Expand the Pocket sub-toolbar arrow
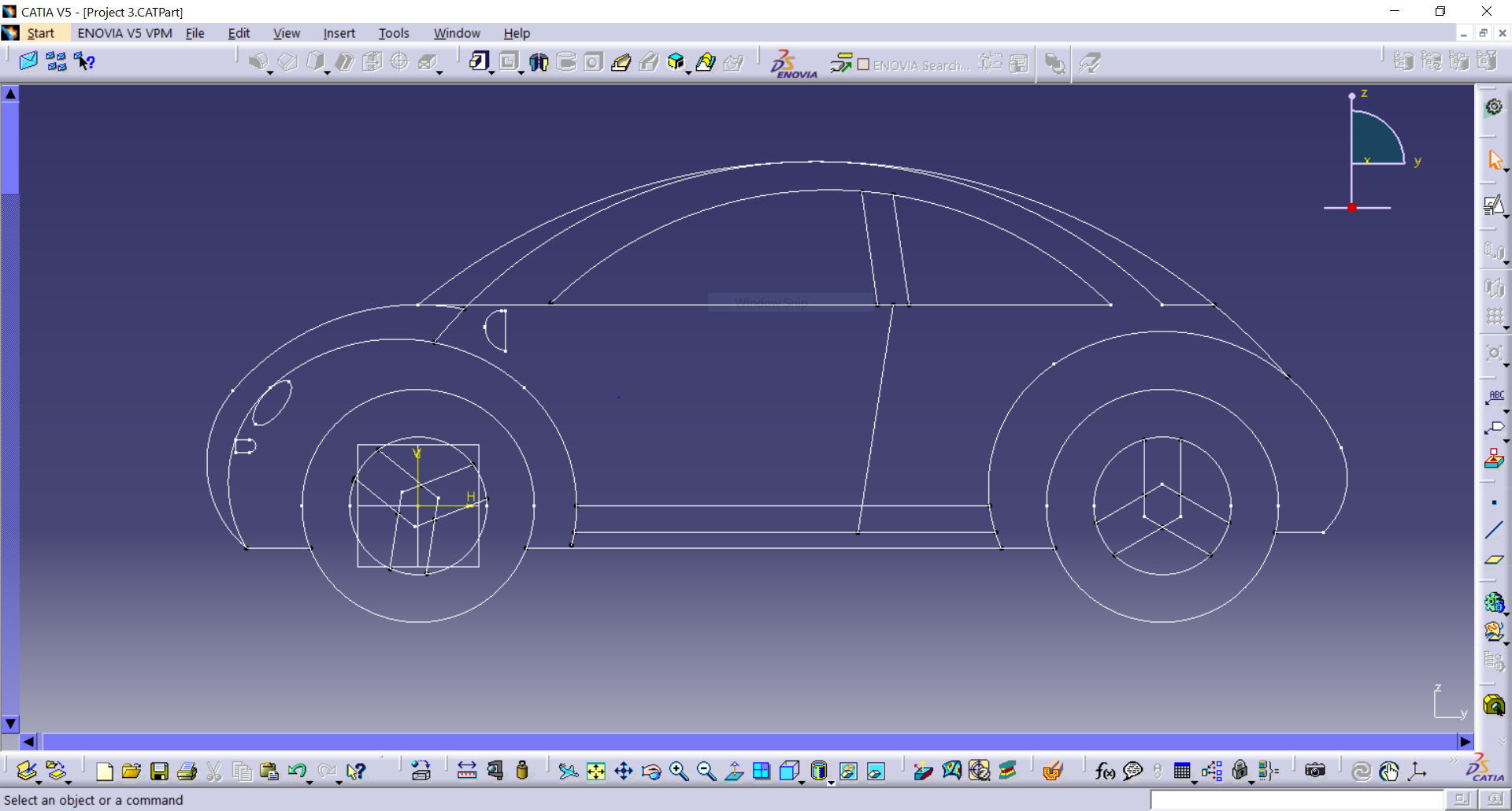This screenshot has width=1512, height=811. (x=521, y=72)
